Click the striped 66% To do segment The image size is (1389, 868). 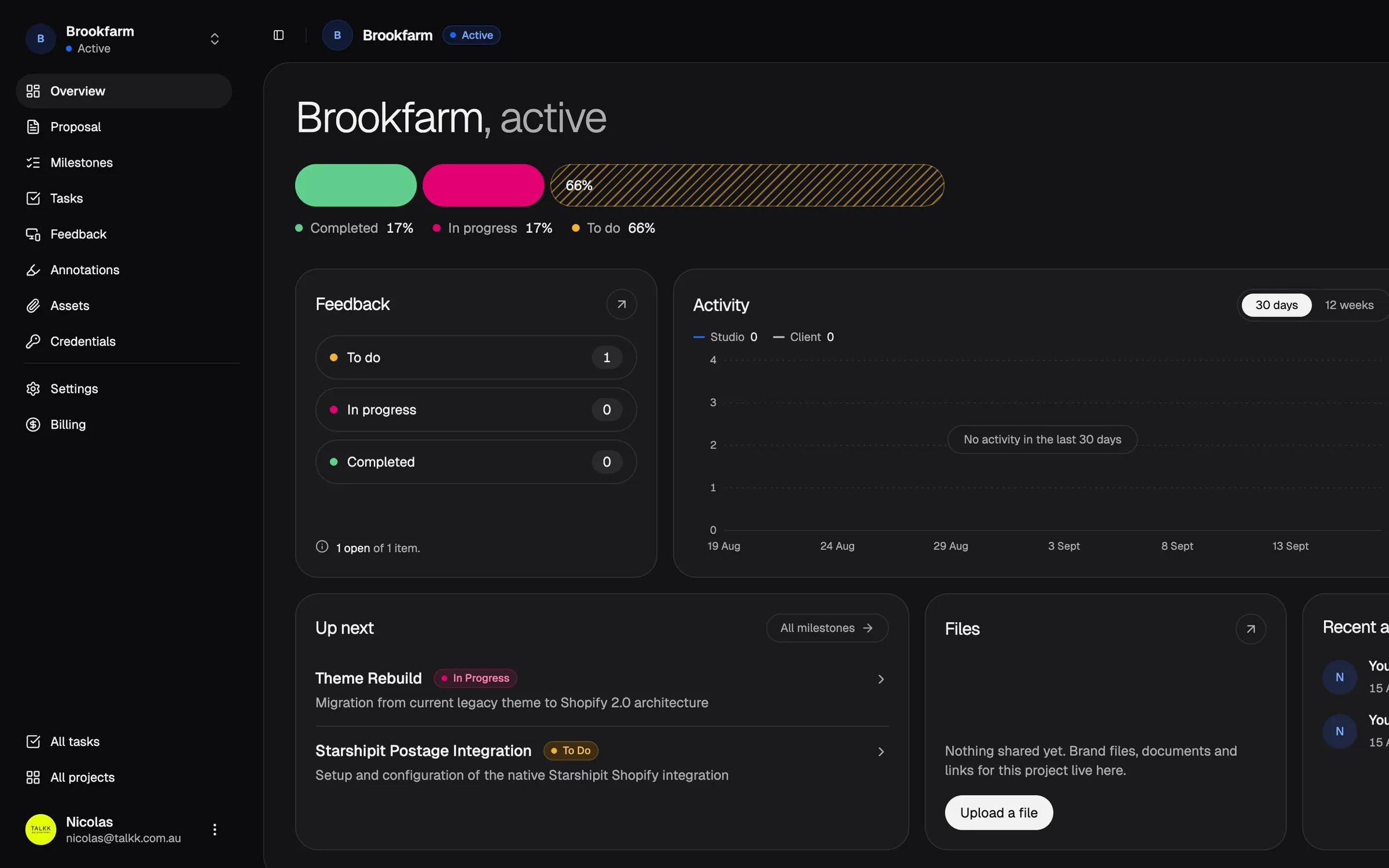[x=747, y=185]
